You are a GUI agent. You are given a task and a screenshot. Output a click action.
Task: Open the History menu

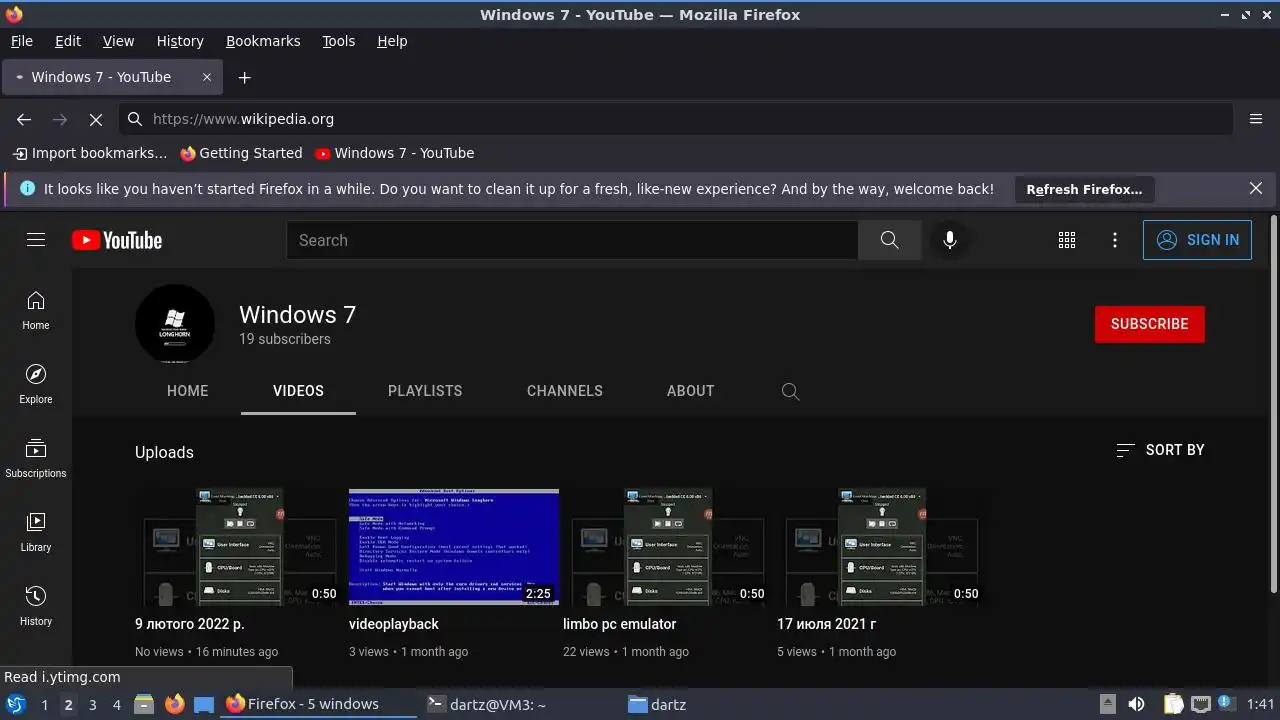[x=180, y=41]
